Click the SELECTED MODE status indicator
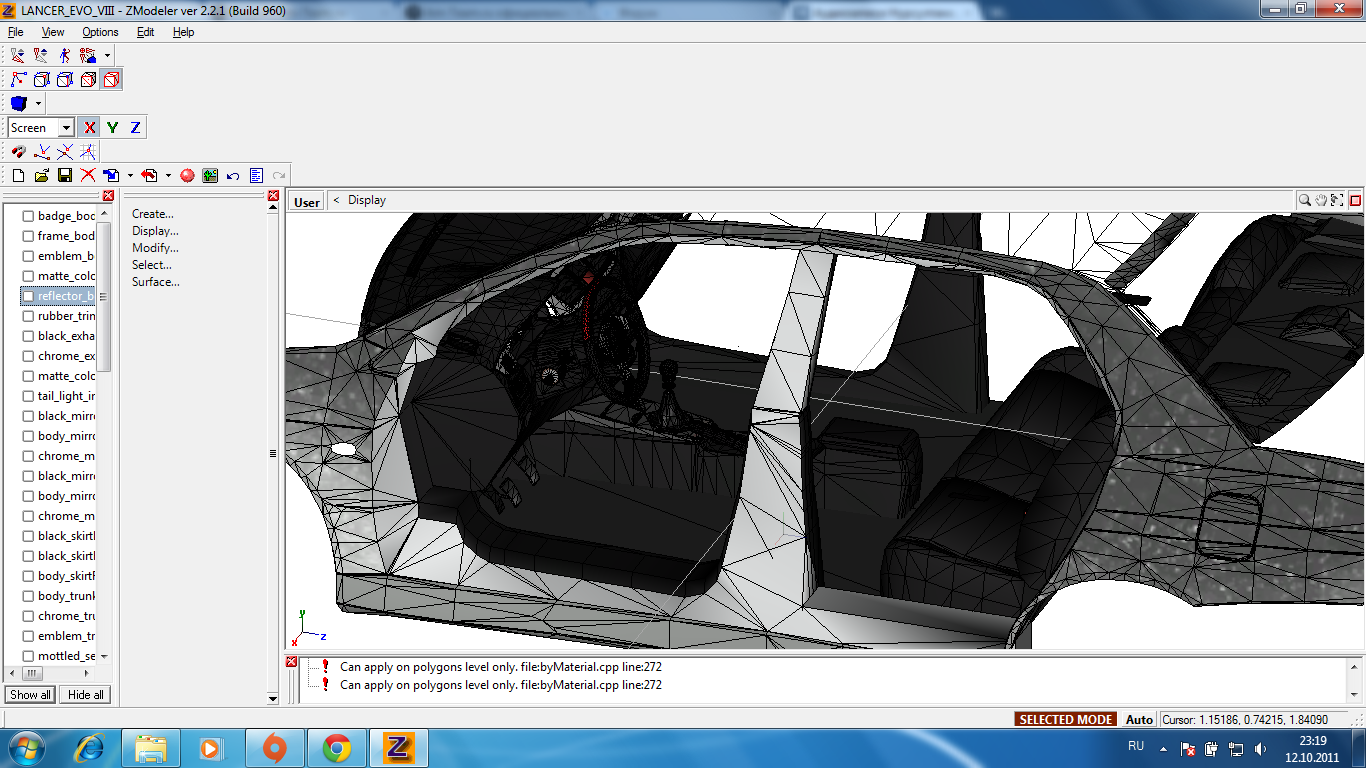This screenshot has width=1366, height=768. [x=1066, y=719]
